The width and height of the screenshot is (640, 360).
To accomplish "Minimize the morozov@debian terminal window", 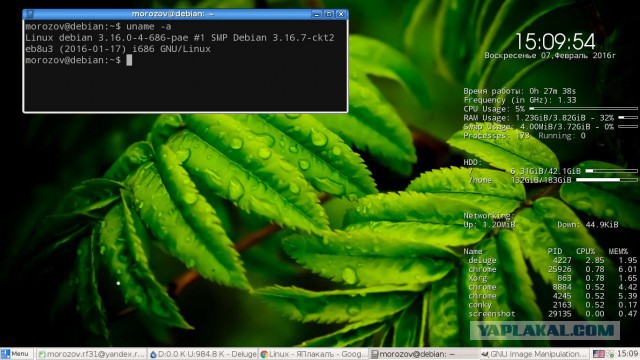I will click(x=317, y=14).
